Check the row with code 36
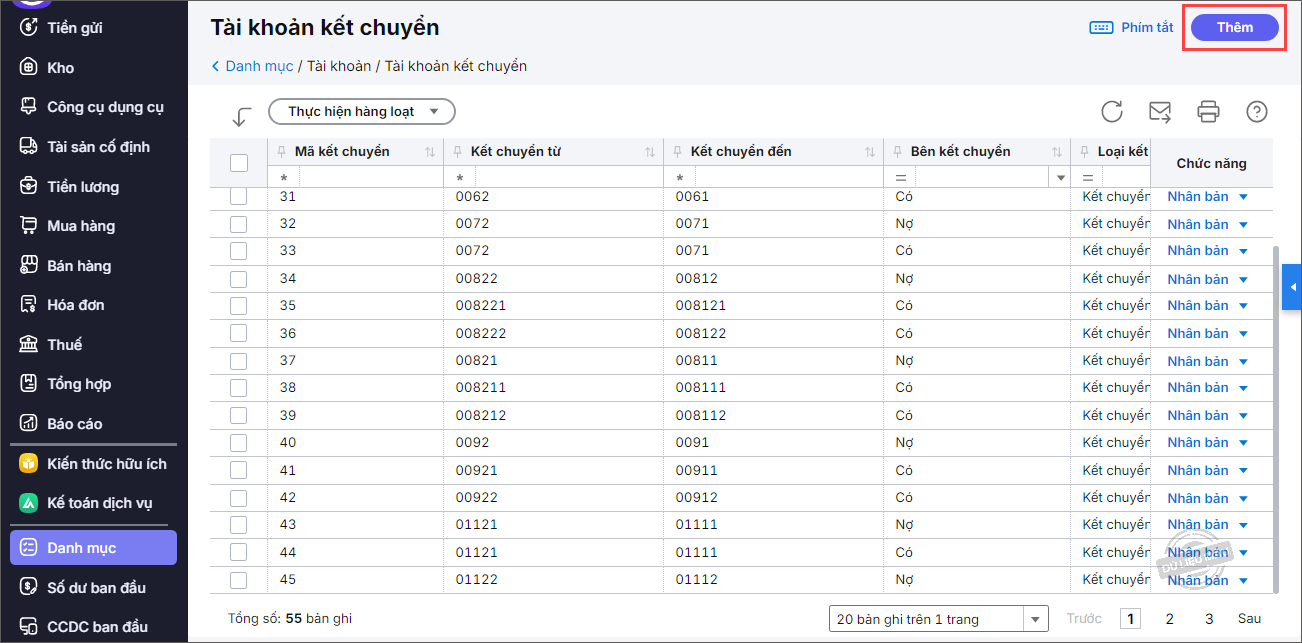The height and width of the screenshot is (643, 1302). coord(238,333)
